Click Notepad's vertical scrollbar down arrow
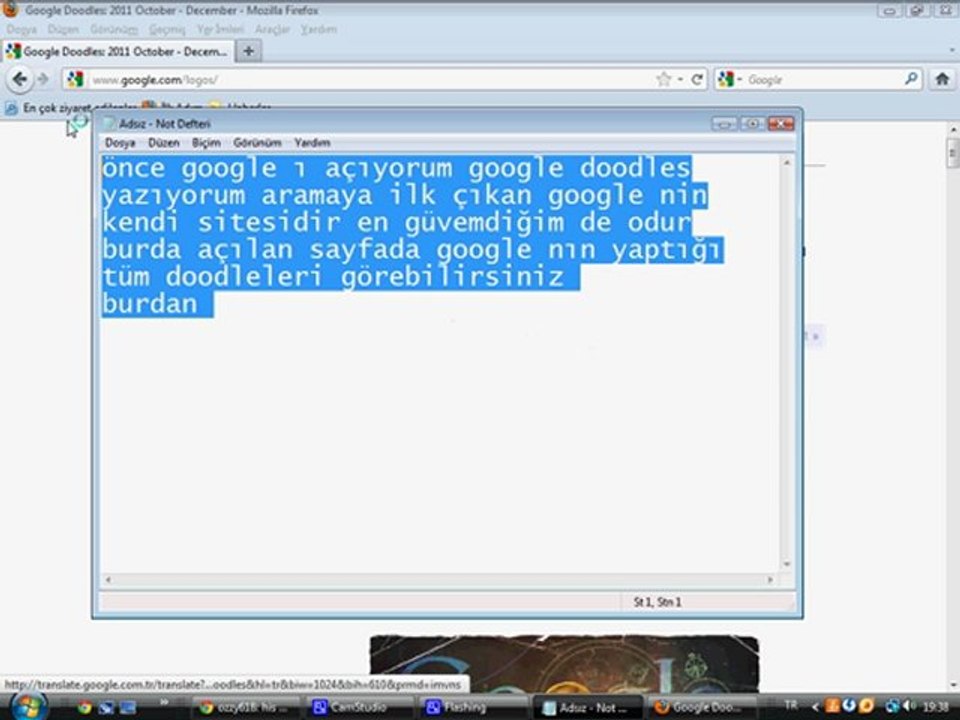The width and height of the screenshot is (960, 720). click(787, 564)
